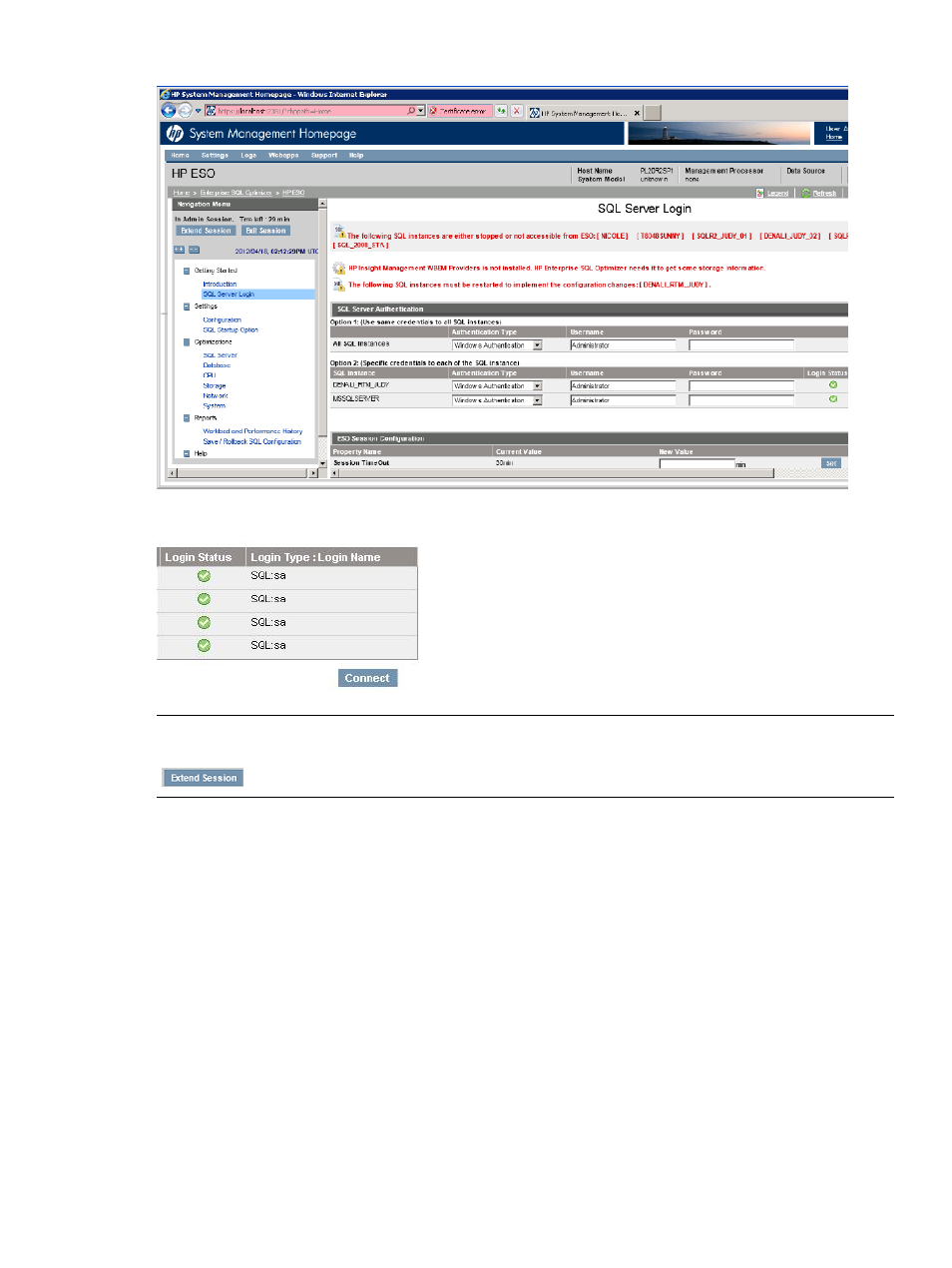Click the green Refresh icon in page toolbar
Screen dimensions: 952x1268
pyautogui.click(x=806, y=193)
